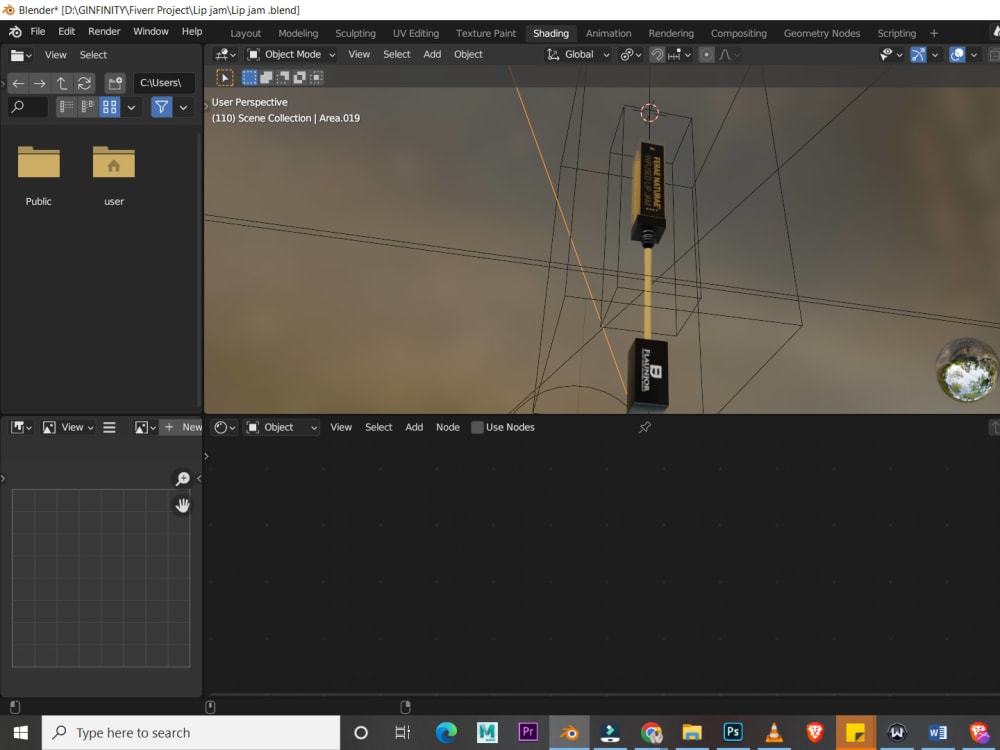
Task: Open the Edit menu
Action: 66,31
